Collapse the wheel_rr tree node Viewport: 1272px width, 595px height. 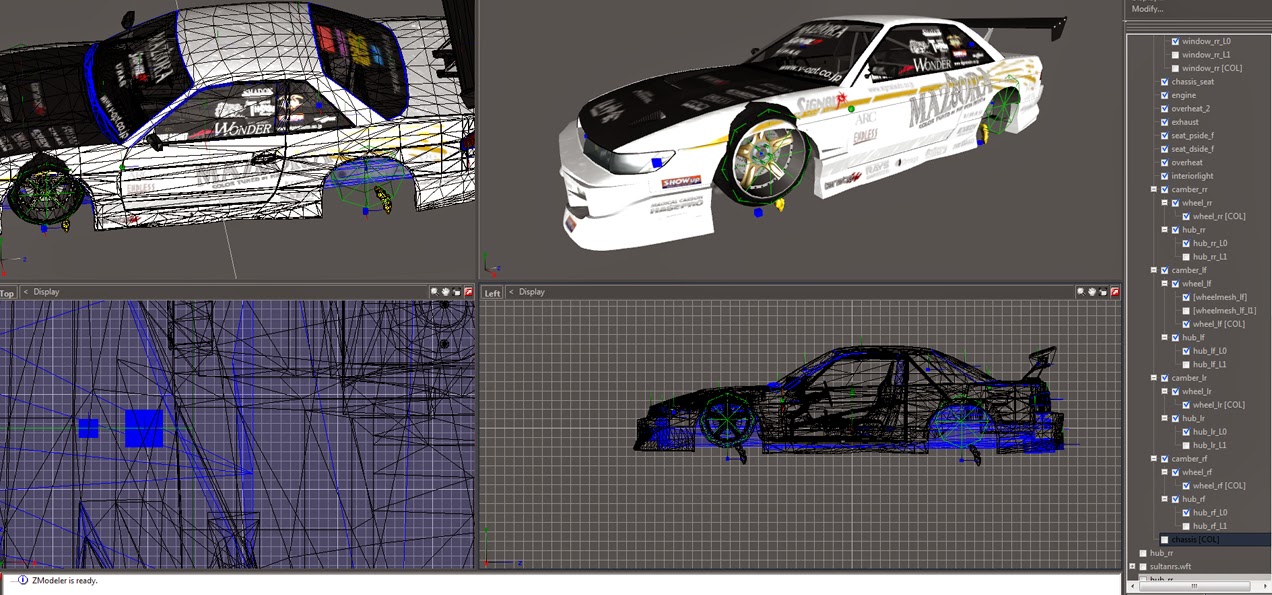[x=1164, y=203]
